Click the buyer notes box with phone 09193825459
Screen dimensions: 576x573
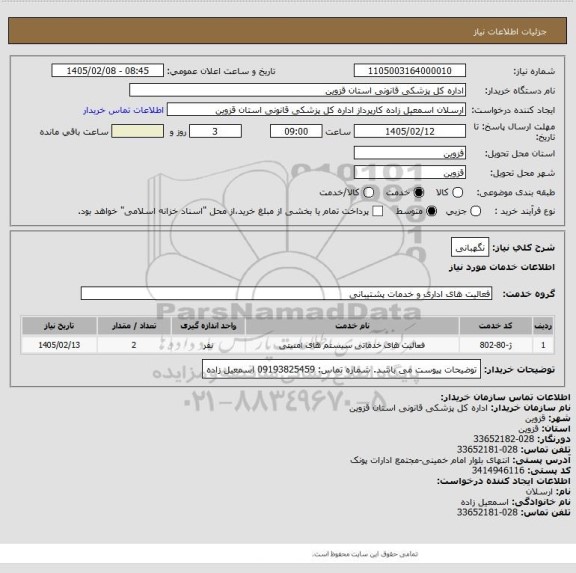click(341, 369)
